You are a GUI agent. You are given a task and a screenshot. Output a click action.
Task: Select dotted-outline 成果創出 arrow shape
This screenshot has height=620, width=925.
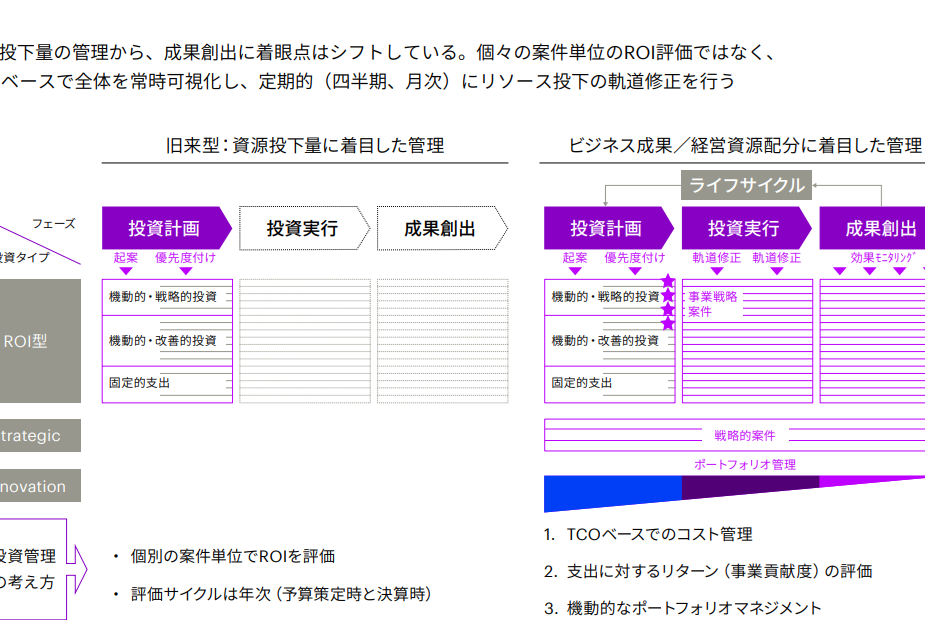click(x=442, y=228)
